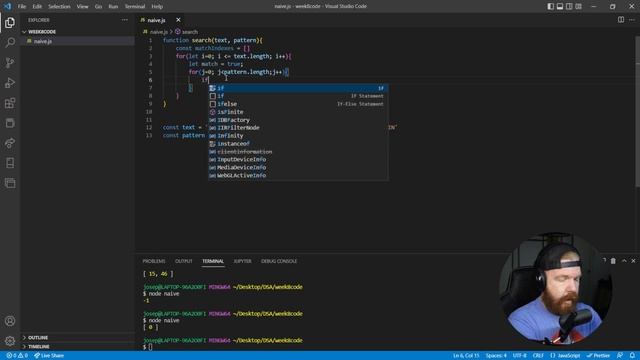The image size is (640, 360).
Task: Select the WebGLActiveInfo suggestion
Action: (298, 176)
